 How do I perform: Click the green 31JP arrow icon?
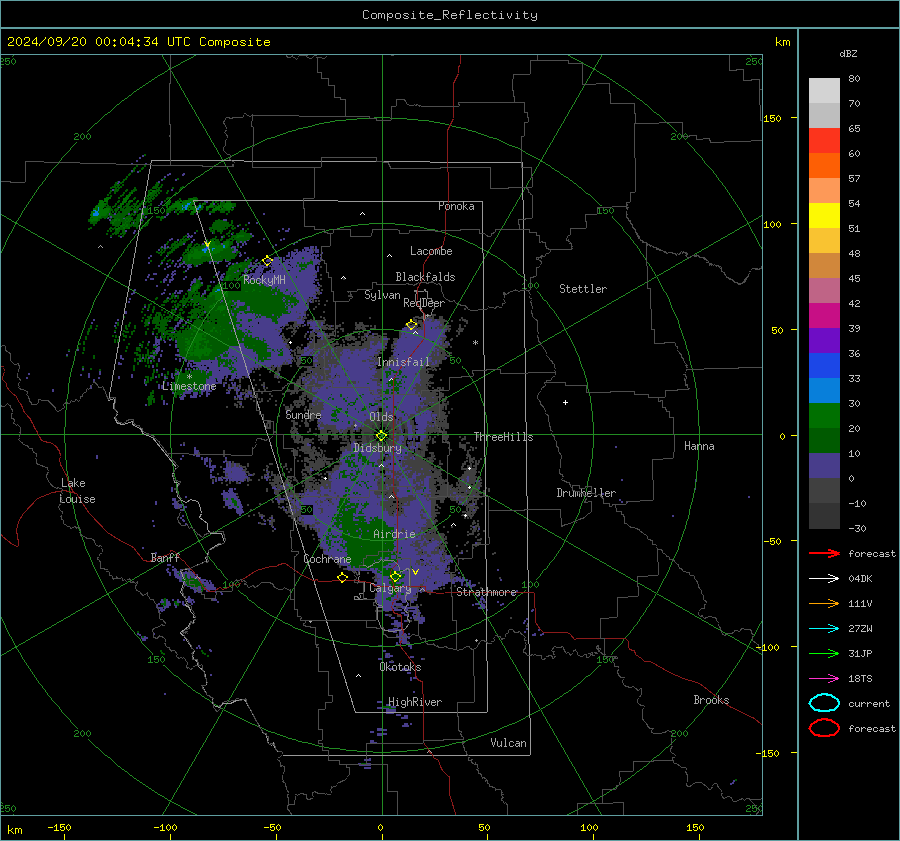(x=824, y=653)
